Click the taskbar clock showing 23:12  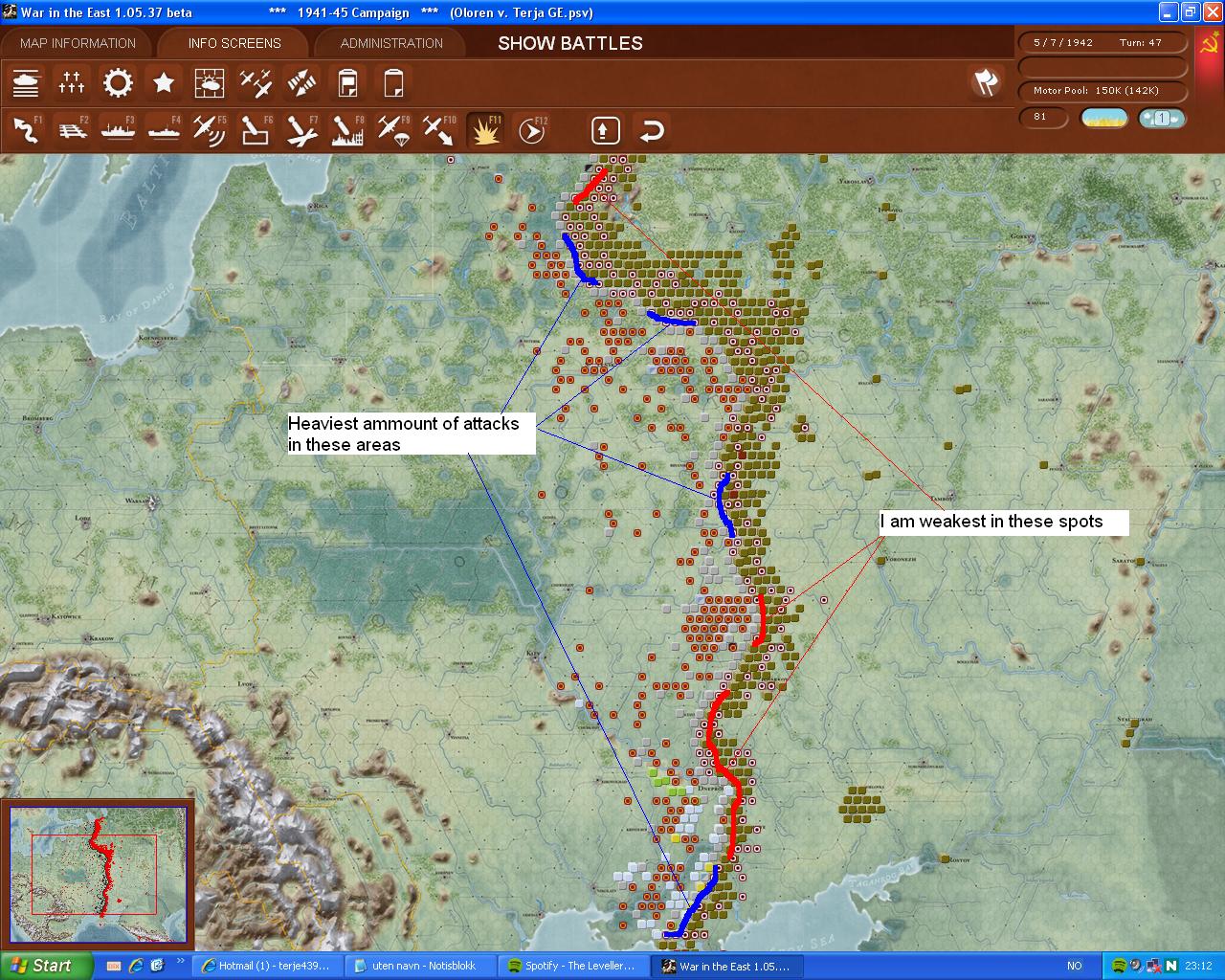1198,966
